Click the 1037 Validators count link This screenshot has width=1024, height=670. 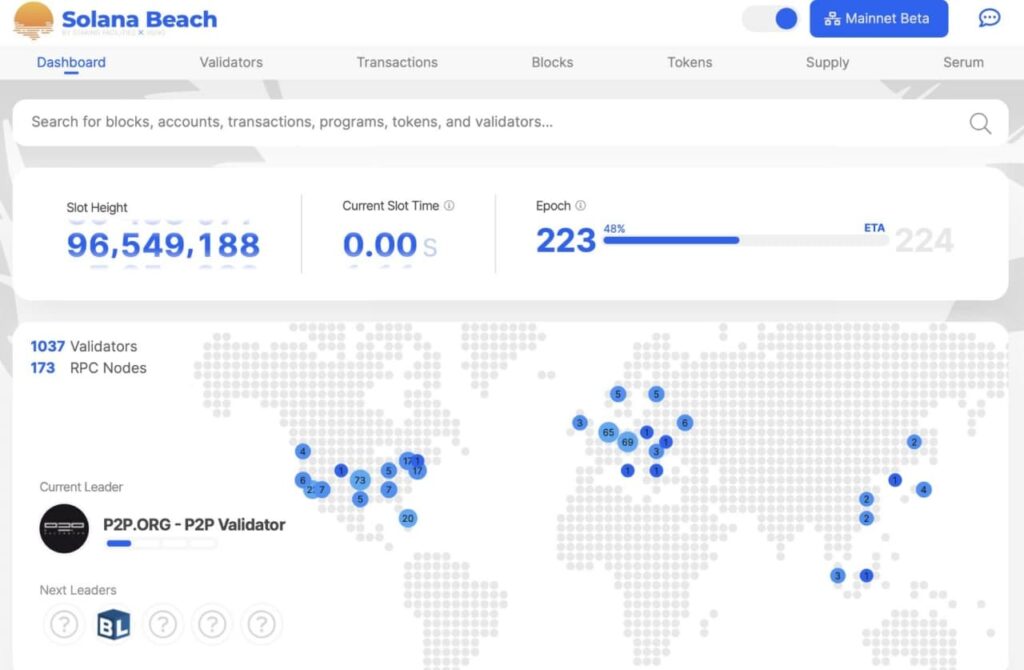coord(84,346)
